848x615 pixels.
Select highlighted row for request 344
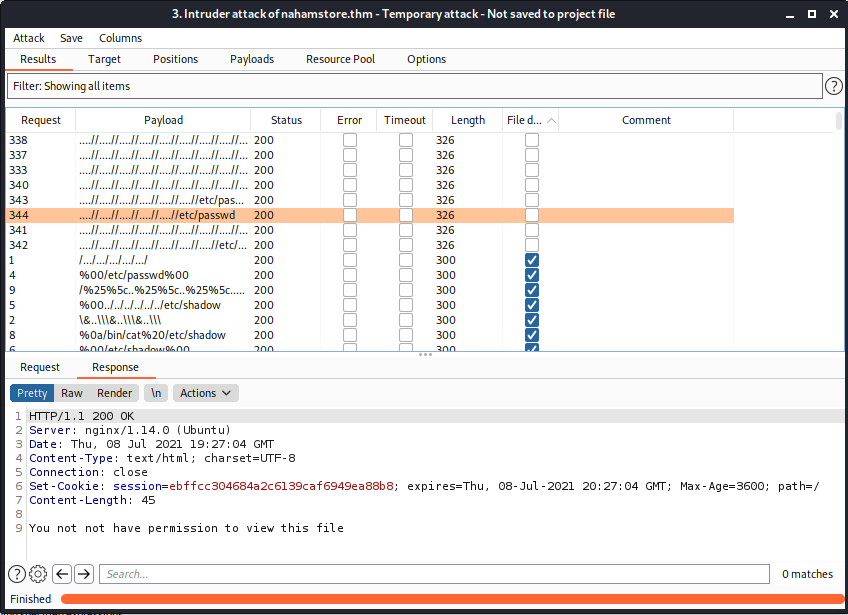[370, 215]
